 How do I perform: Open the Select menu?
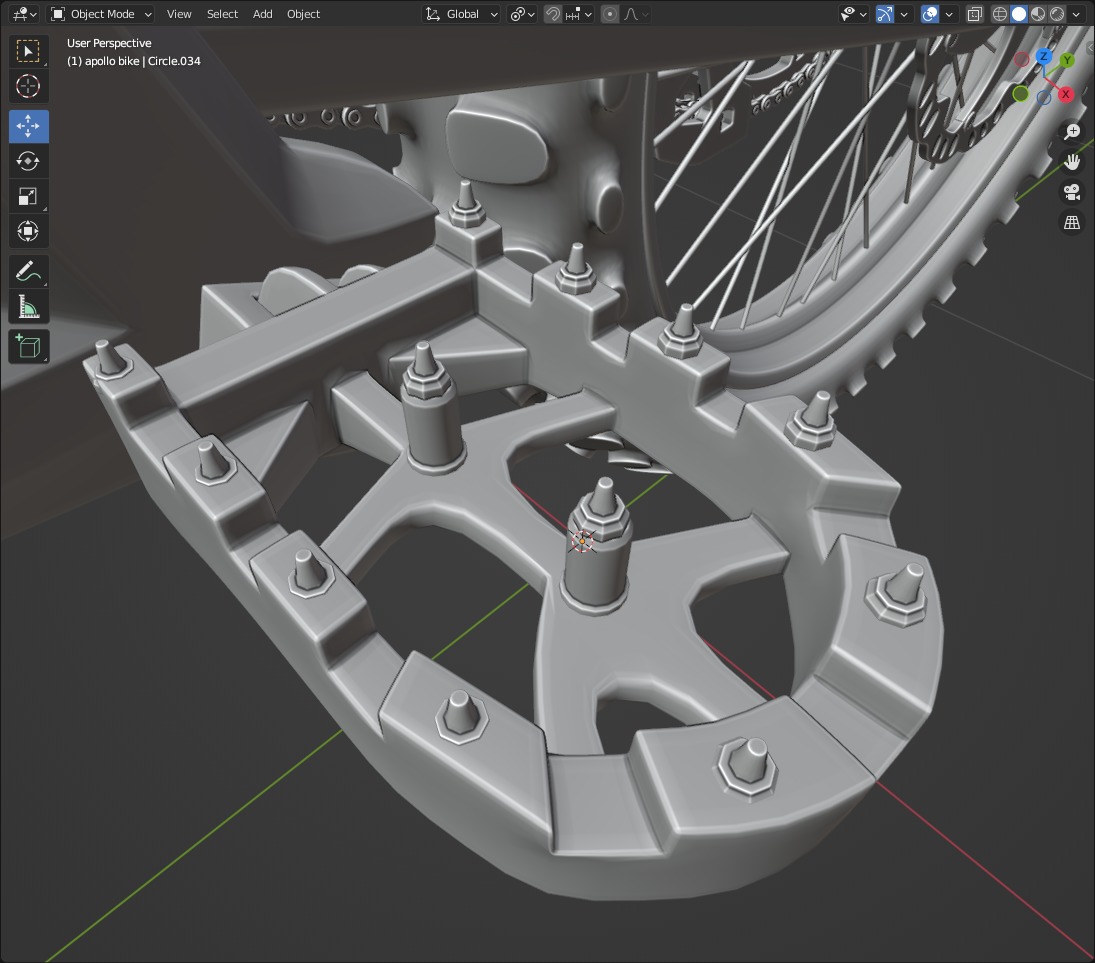click(222, 14)
